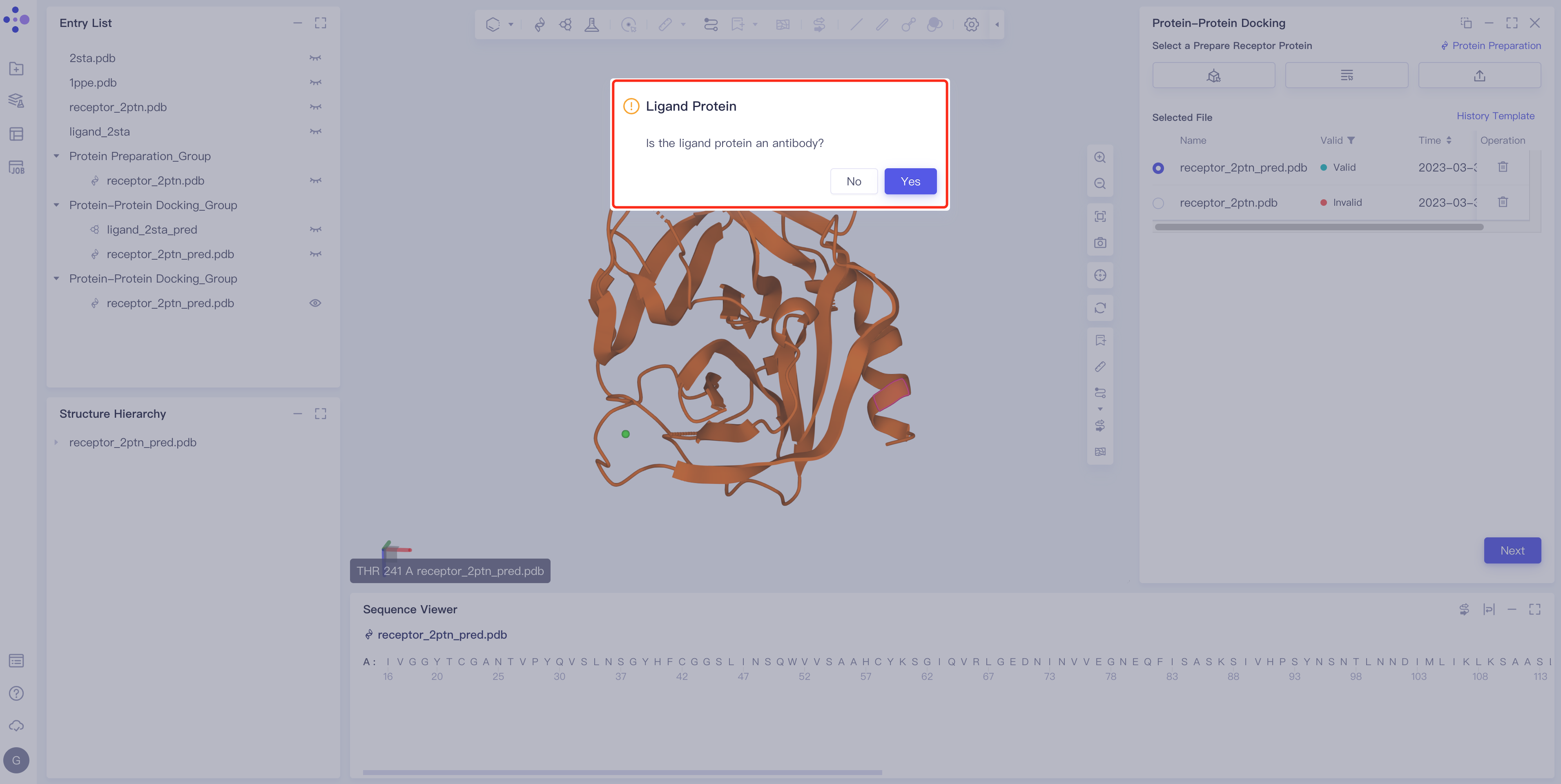This screenshot has height=784, width=1561.
Task: Click the flask icon in top toolbar
Action: 591,24
